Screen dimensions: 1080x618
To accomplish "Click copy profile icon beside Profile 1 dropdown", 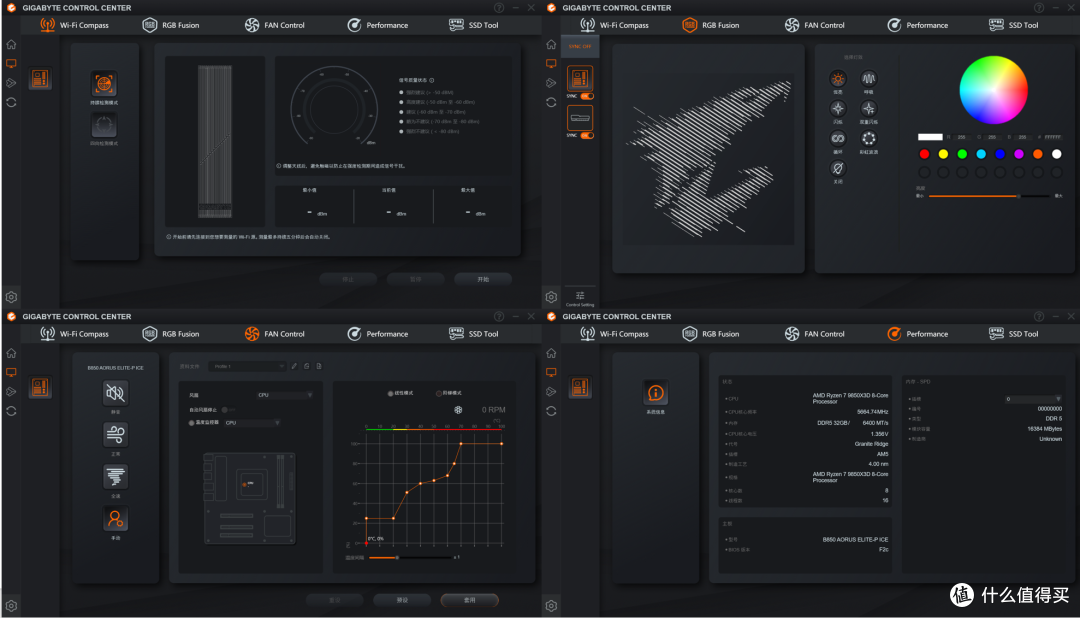I will tap(307, 367).
